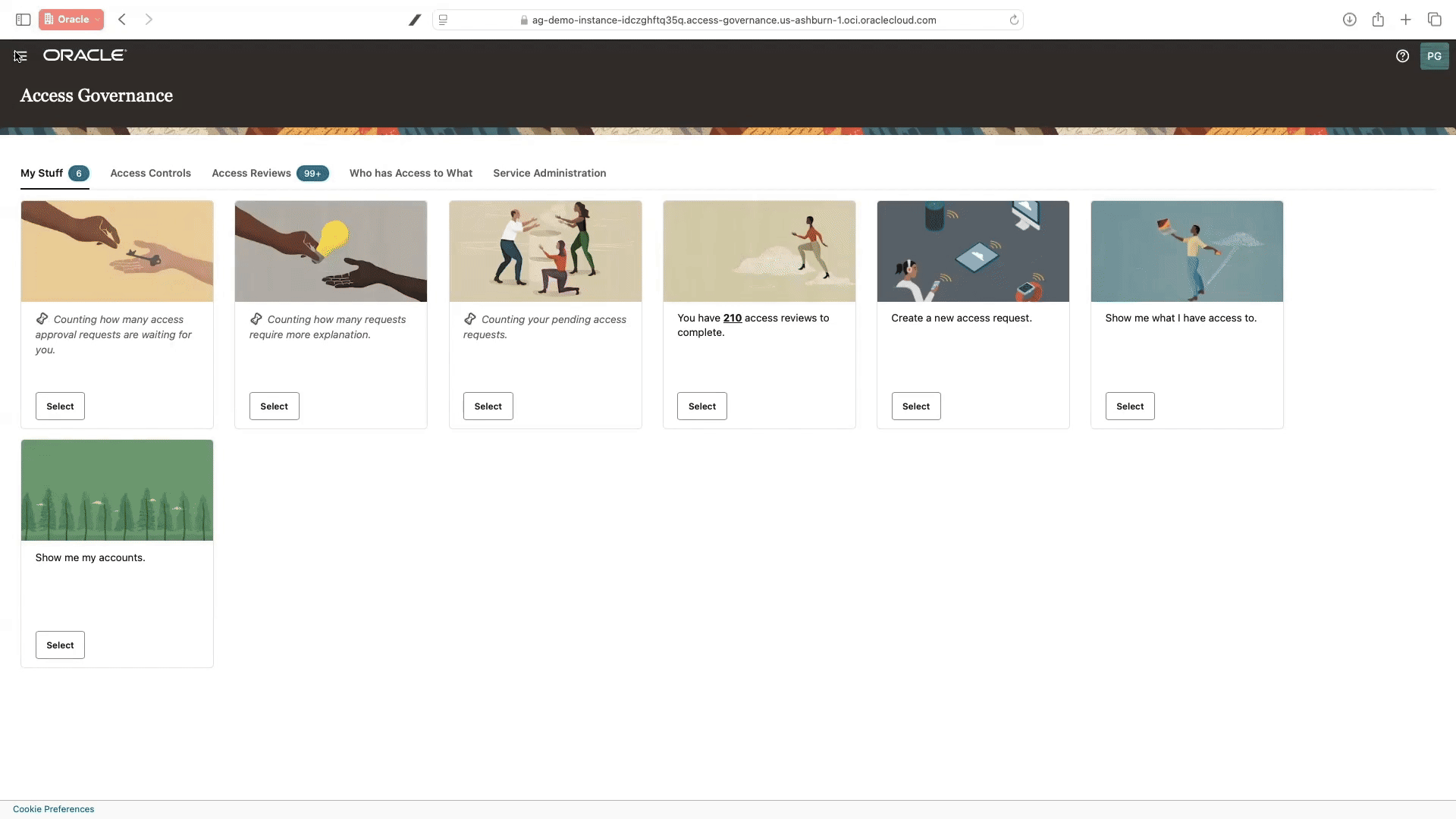The width and height of the screenshot is (1456, 819).
Task: Click the help question mark icon
Action: click(1402, 55)
